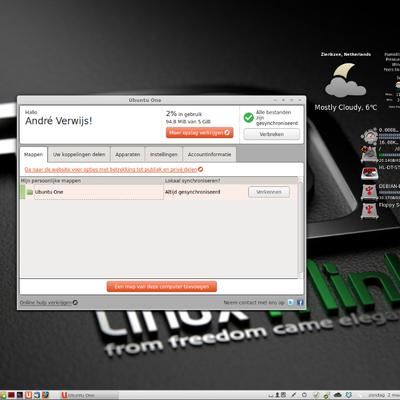Click the blue shield tray icon

[348, 395]
